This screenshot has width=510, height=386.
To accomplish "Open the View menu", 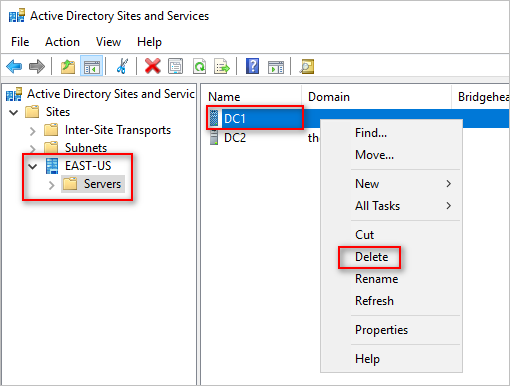I will pos(108,42).
